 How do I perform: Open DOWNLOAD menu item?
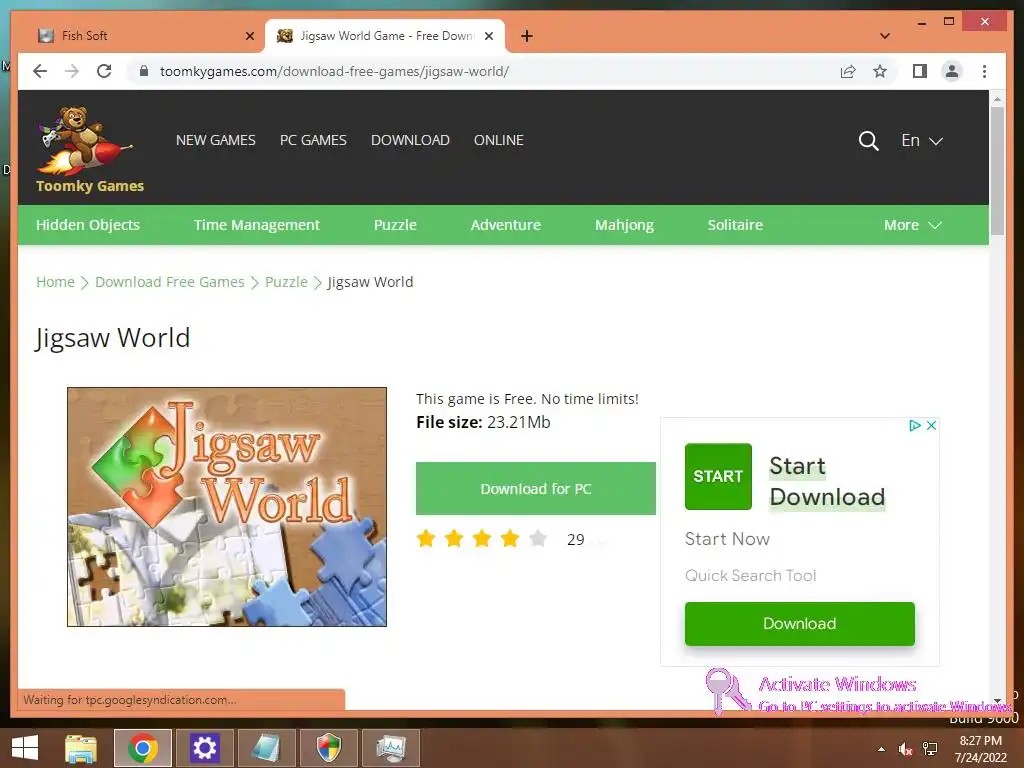[410, 140]
